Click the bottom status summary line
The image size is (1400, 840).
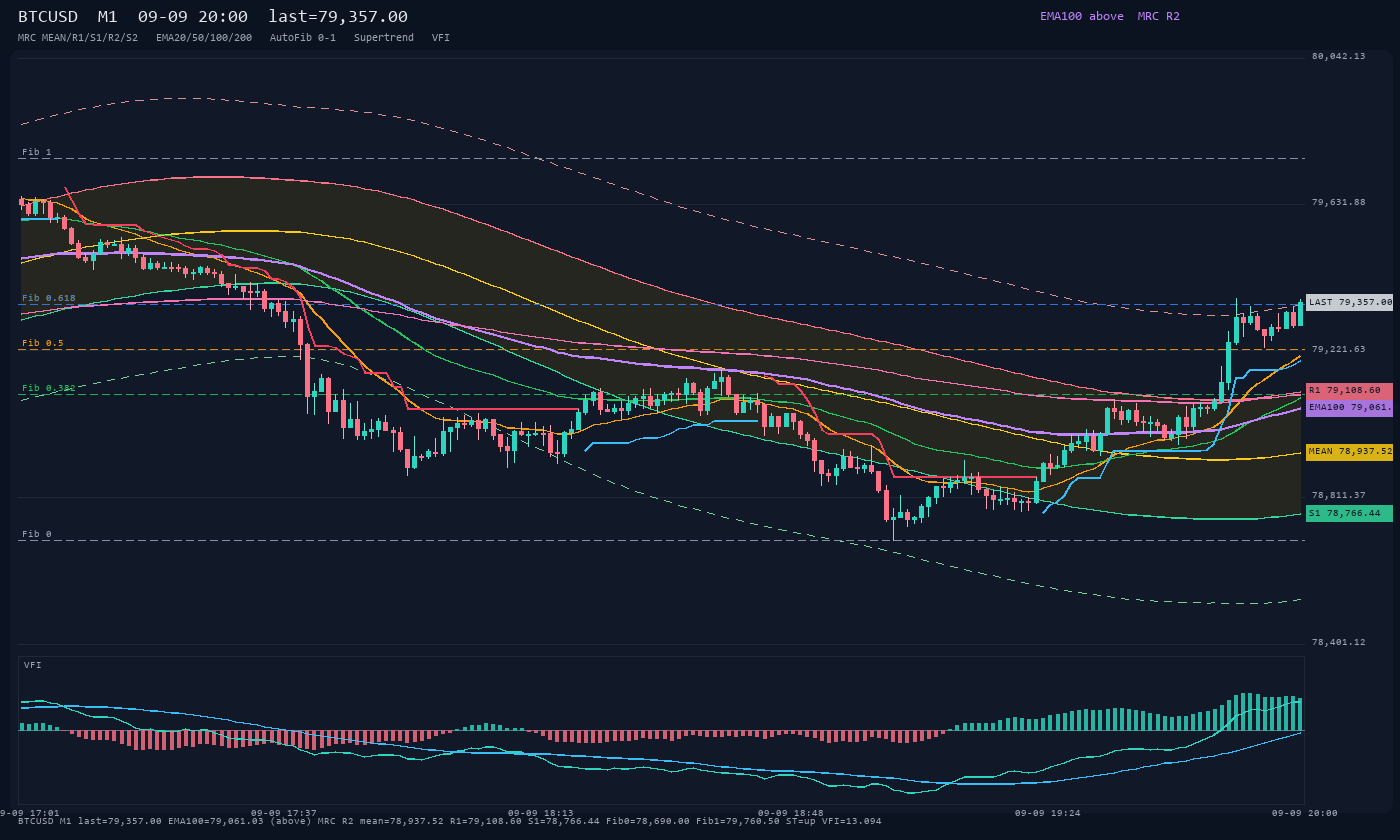click(x=450, y=821)
